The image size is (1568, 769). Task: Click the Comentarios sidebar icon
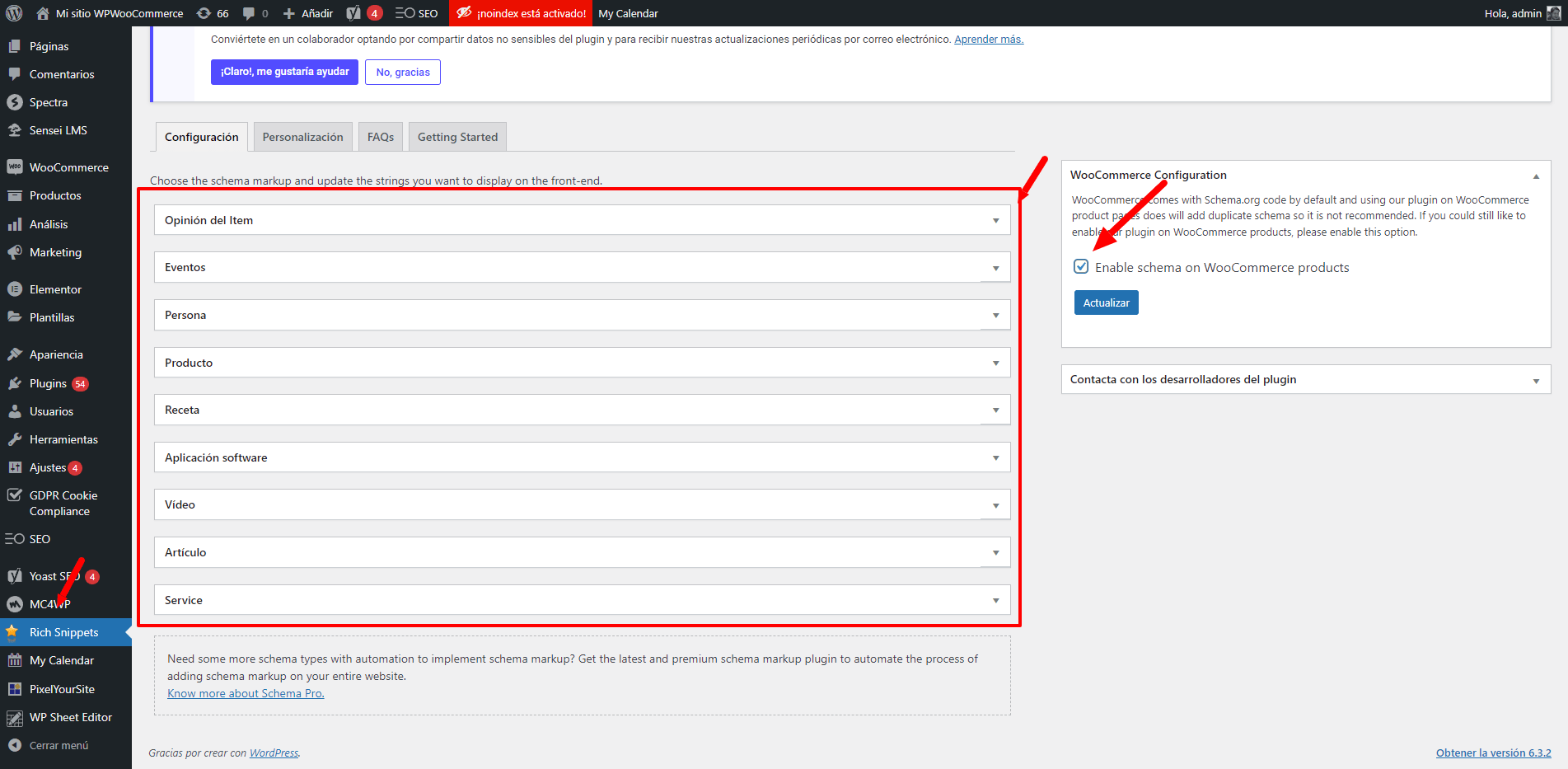pyautogui.click(x=15, y=74)
